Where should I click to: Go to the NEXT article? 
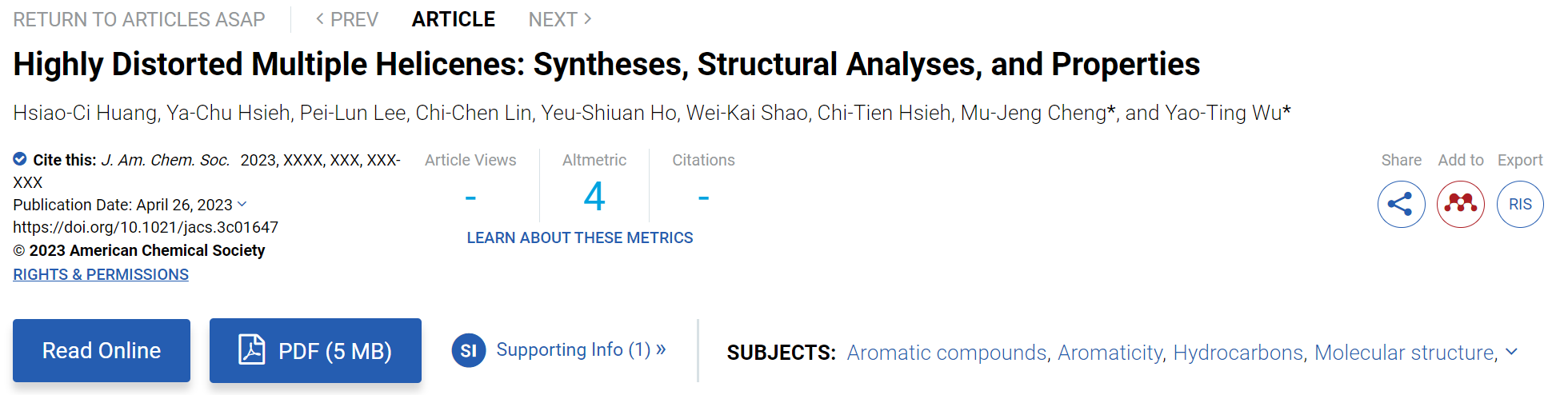560,19
